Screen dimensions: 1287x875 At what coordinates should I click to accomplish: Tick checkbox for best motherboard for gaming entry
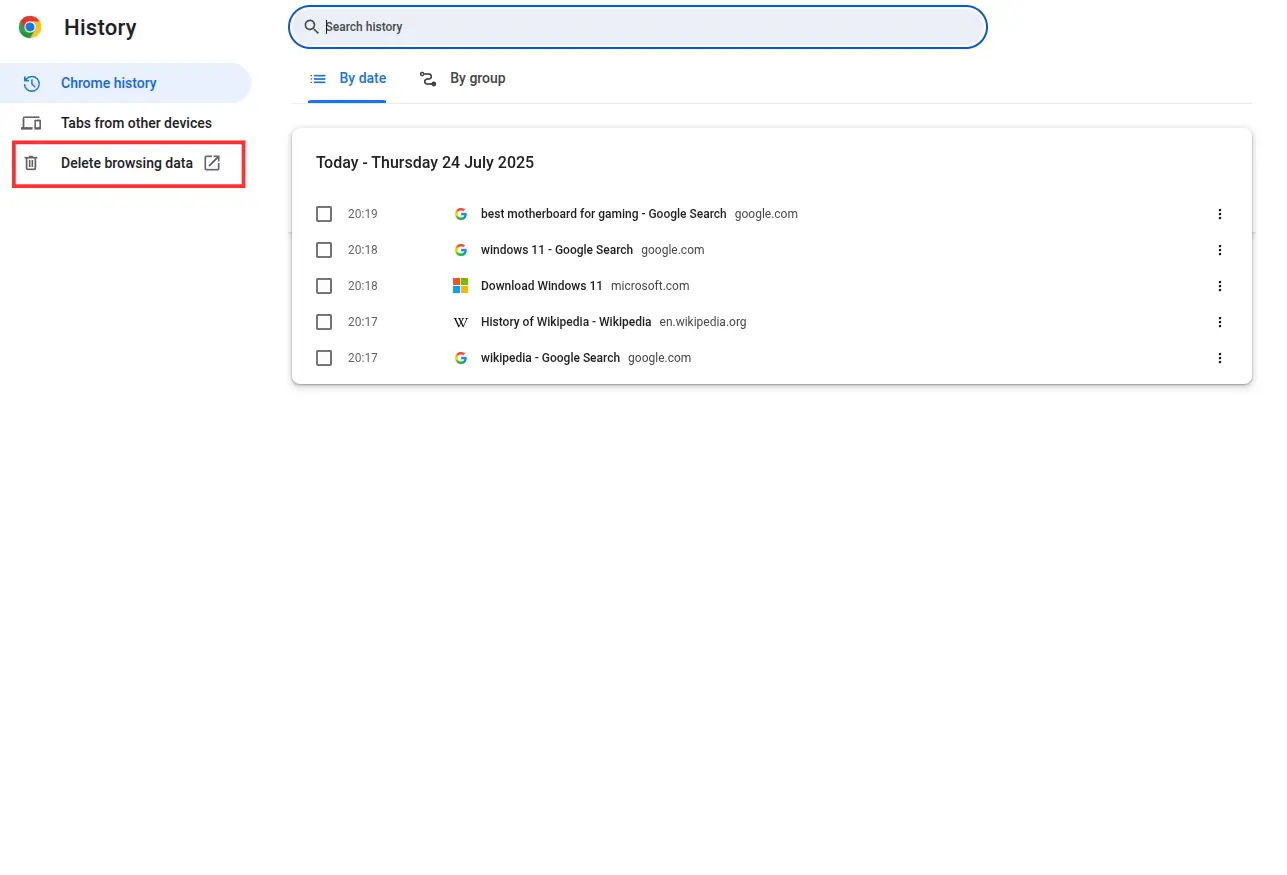pos(324,214)
